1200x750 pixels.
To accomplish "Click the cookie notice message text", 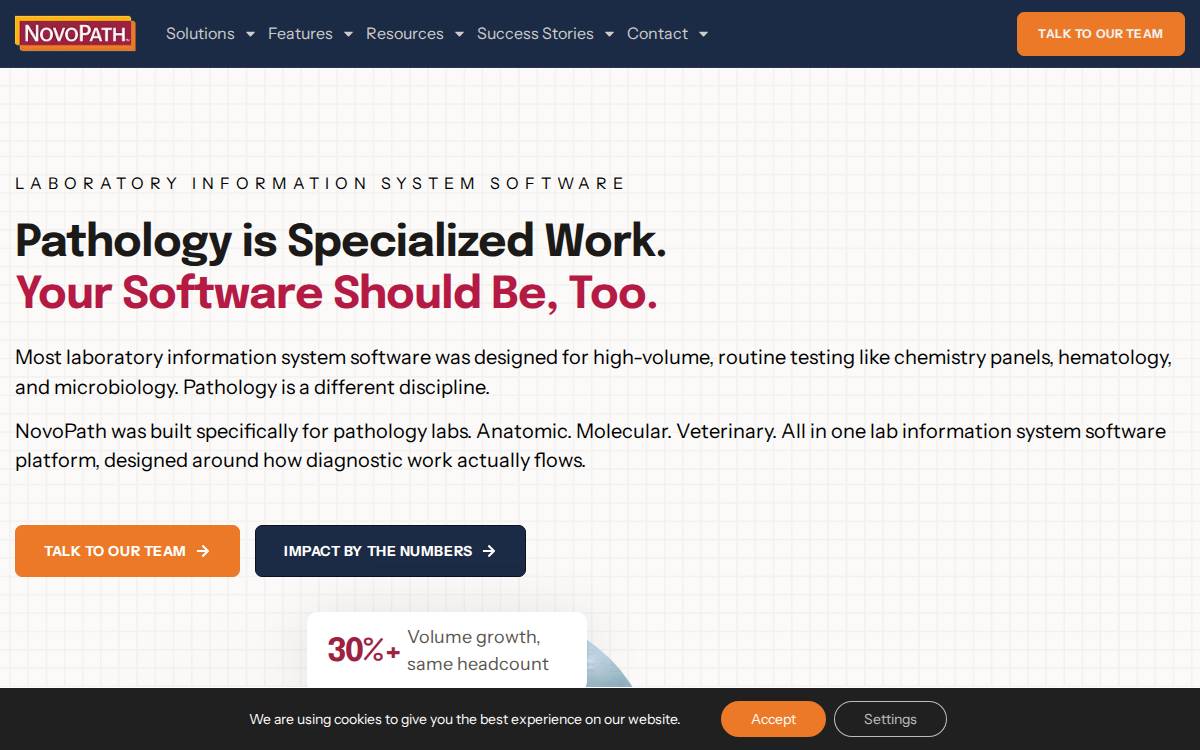I will 465,719.
